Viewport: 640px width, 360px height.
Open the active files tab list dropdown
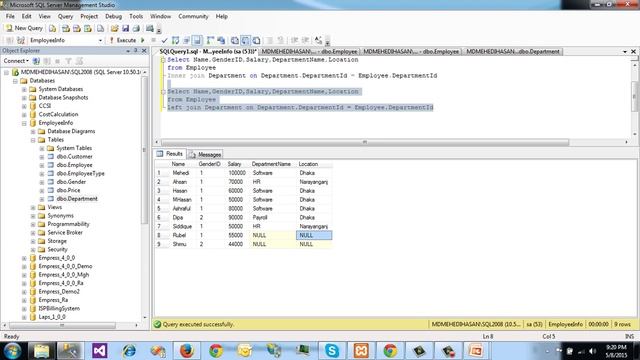tap(625, 52)
